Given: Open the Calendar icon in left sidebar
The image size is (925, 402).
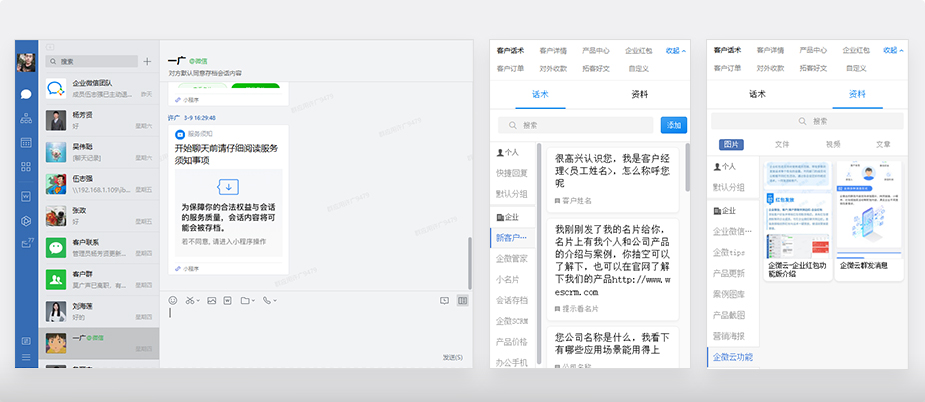Looking at the screenshot, I should click(26, 143).
